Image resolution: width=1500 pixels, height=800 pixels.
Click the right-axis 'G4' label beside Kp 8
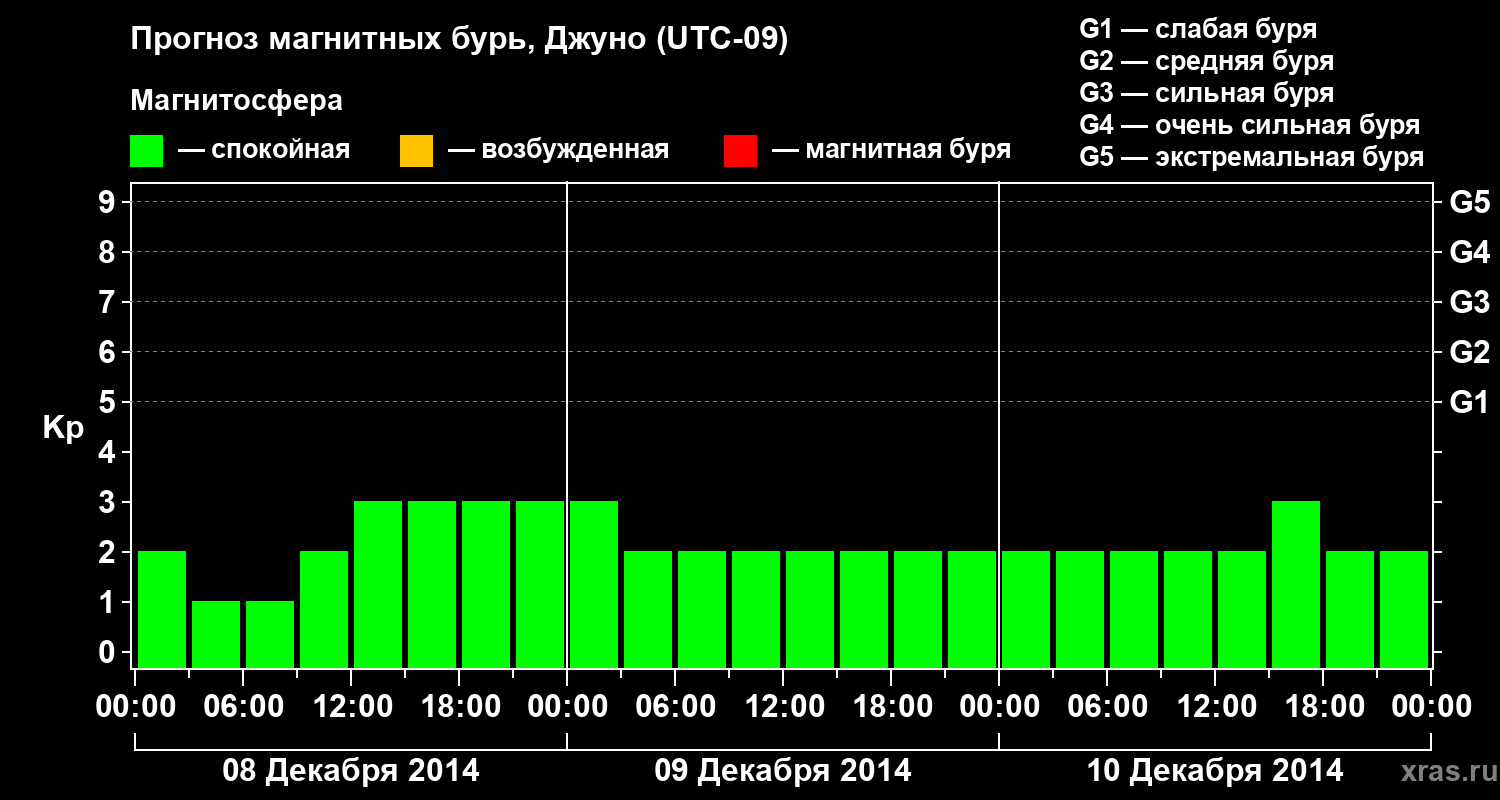pyautogui.click(x=1470, y=252)
